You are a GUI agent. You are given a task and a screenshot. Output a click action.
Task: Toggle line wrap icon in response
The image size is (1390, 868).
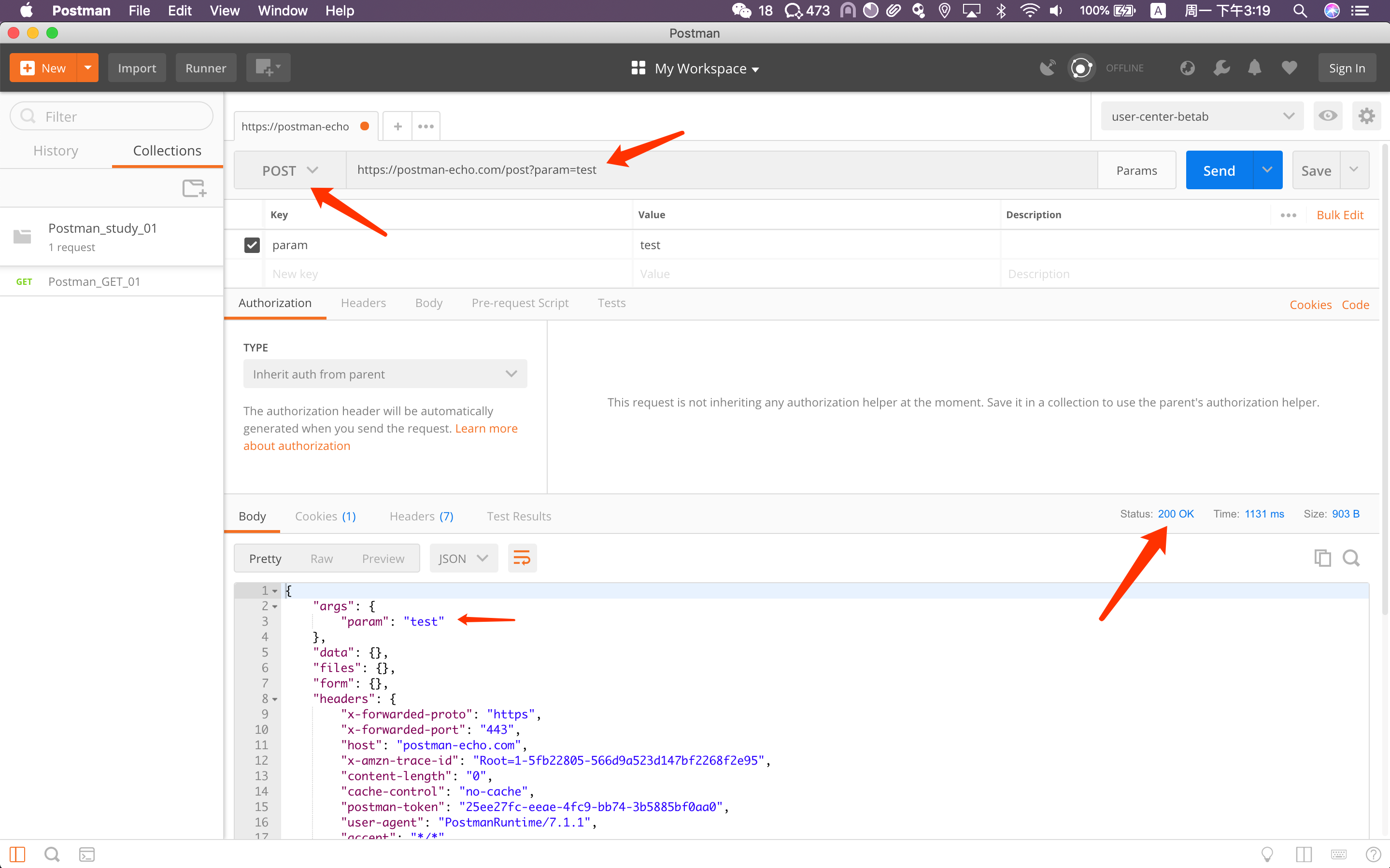tap(522, 558)
